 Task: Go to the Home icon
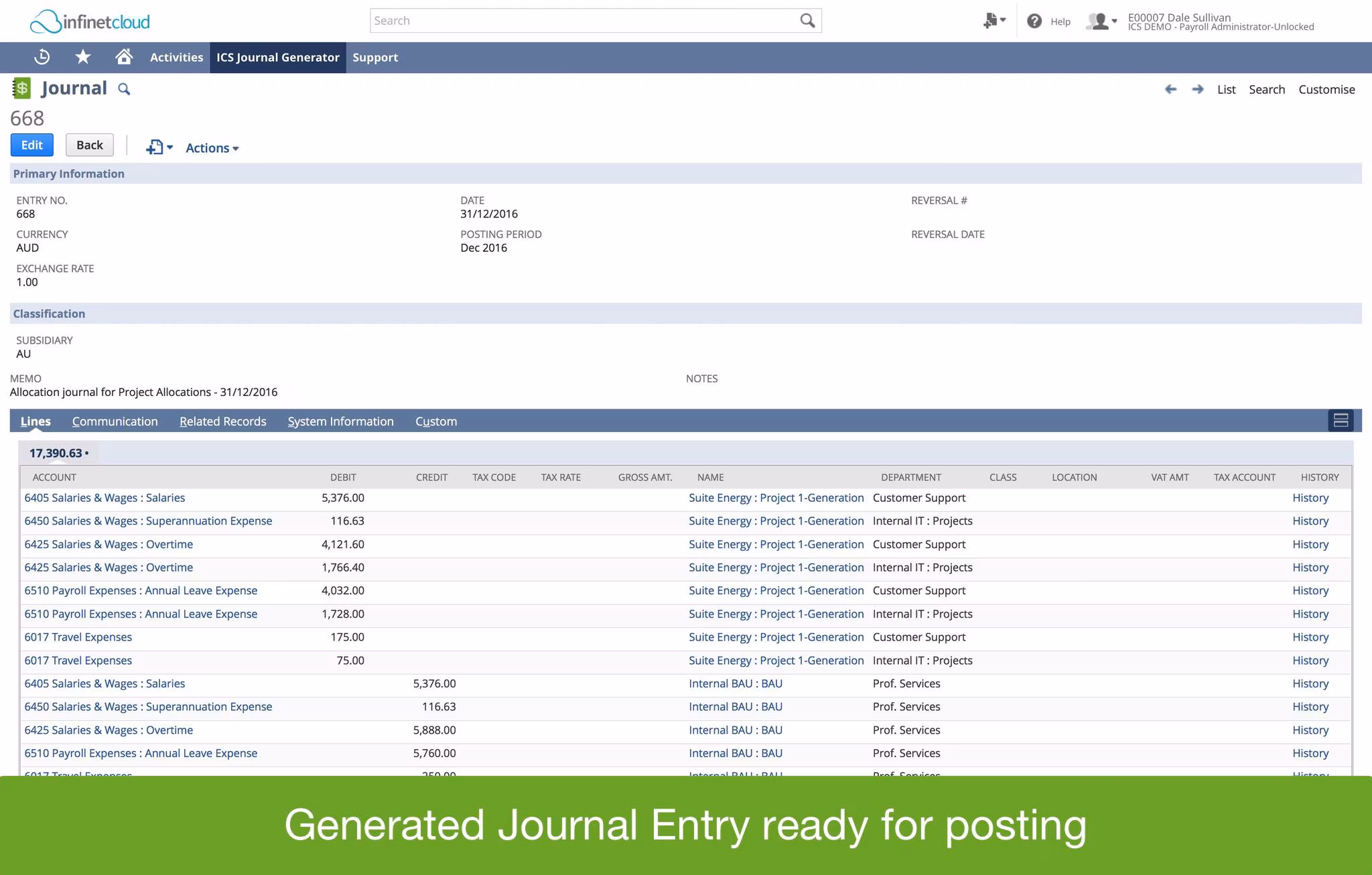tap(124, 57)
